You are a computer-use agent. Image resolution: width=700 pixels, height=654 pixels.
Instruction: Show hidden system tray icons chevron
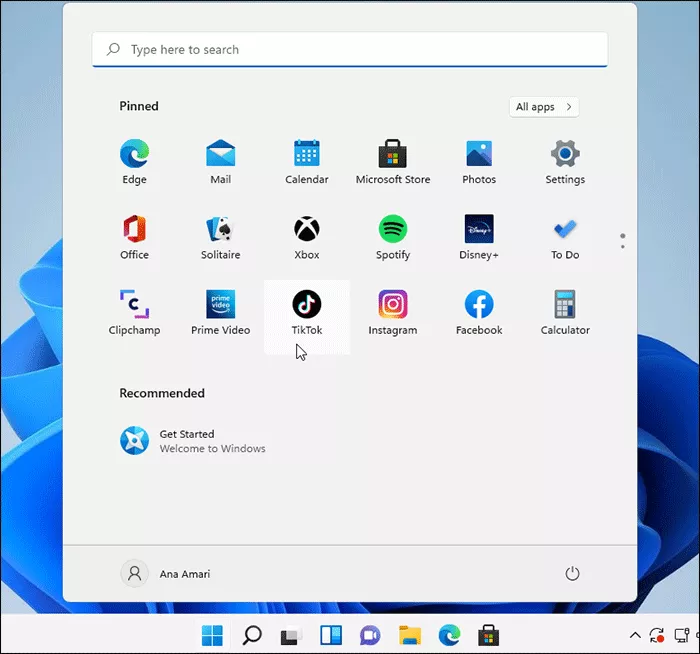pos(634,635)
